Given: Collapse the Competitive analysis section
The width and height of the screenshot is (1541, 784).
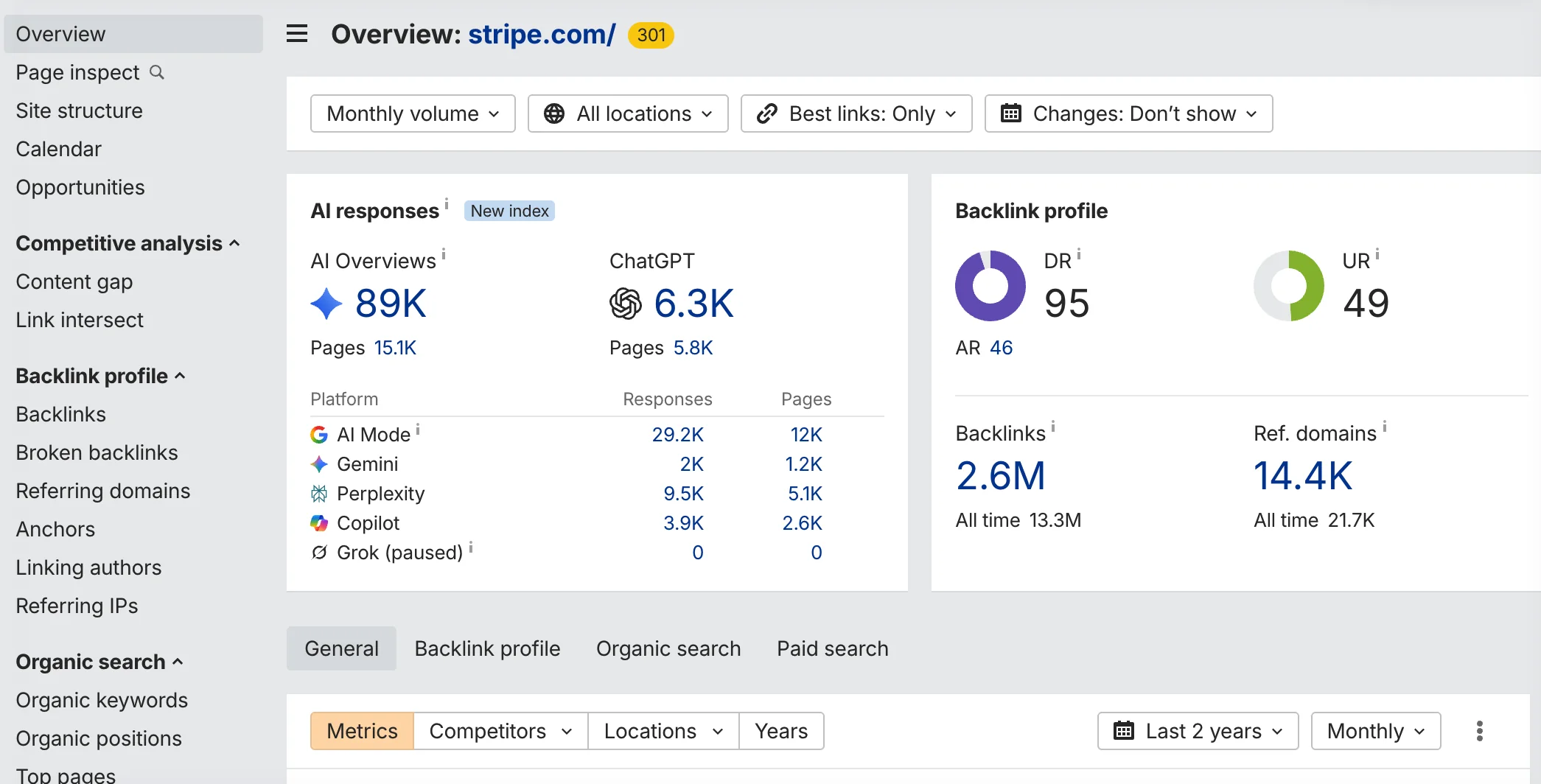Looking at the screenshot, I should [127, 243].
